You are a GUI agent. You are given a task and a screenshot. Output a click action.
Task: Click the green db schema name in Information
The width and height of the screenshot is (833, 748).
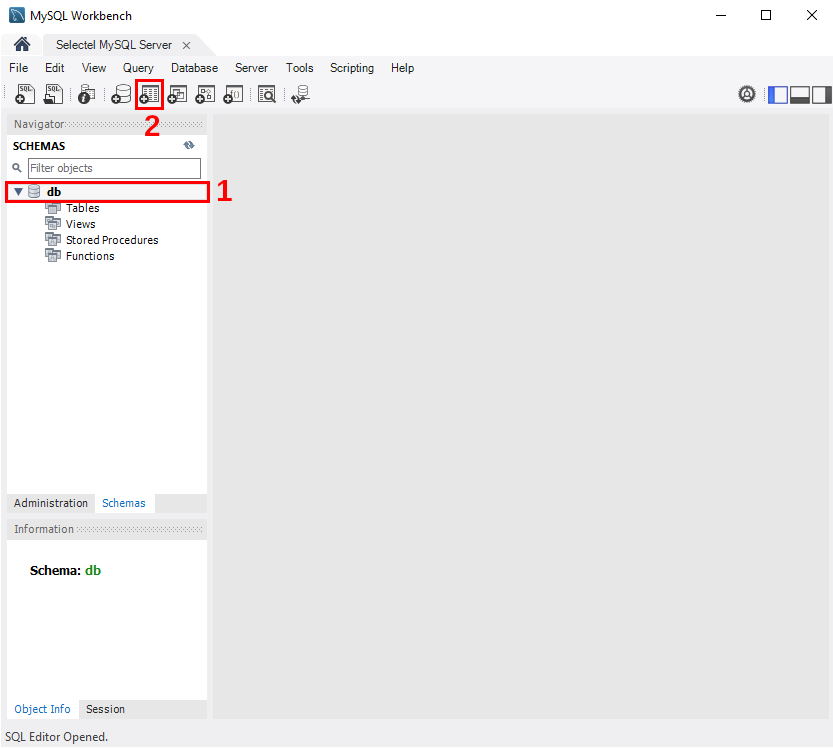click(93, 571)
